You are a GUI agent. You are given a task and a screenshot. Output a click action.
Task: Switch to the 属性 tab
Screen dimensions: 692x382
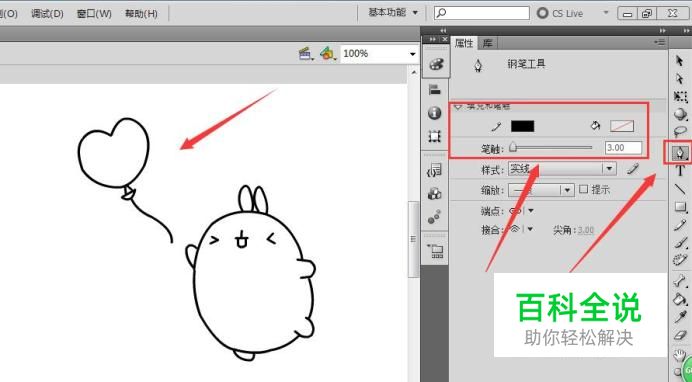tap(463, 43)
